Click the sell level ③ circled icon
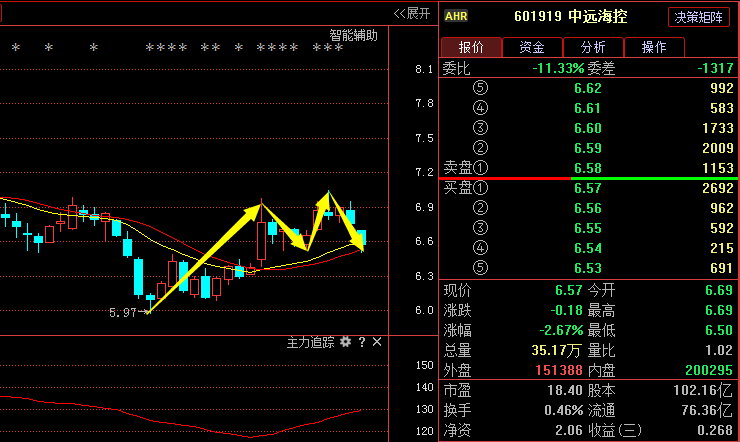The height and width of the screenshot is (442, 740). coord(480,128)
